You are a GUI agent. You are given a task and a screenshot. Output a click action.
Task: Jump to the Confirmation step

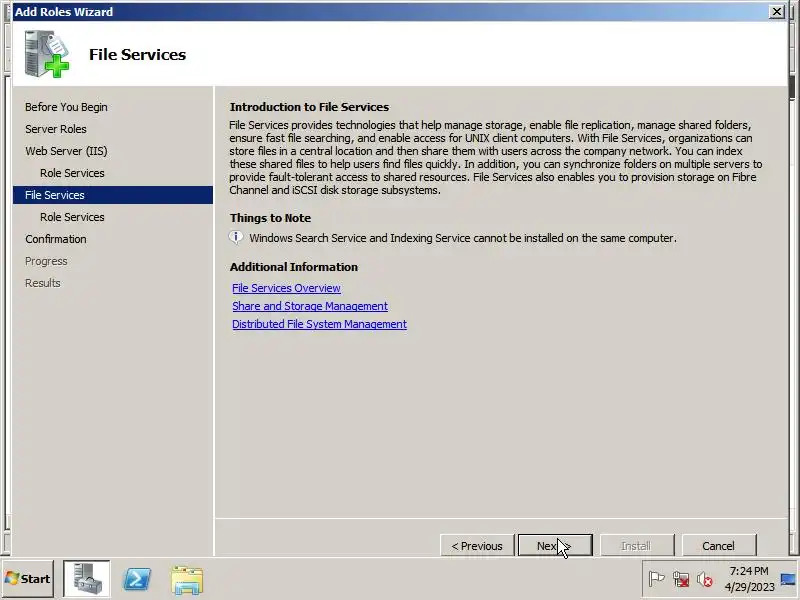56,238
